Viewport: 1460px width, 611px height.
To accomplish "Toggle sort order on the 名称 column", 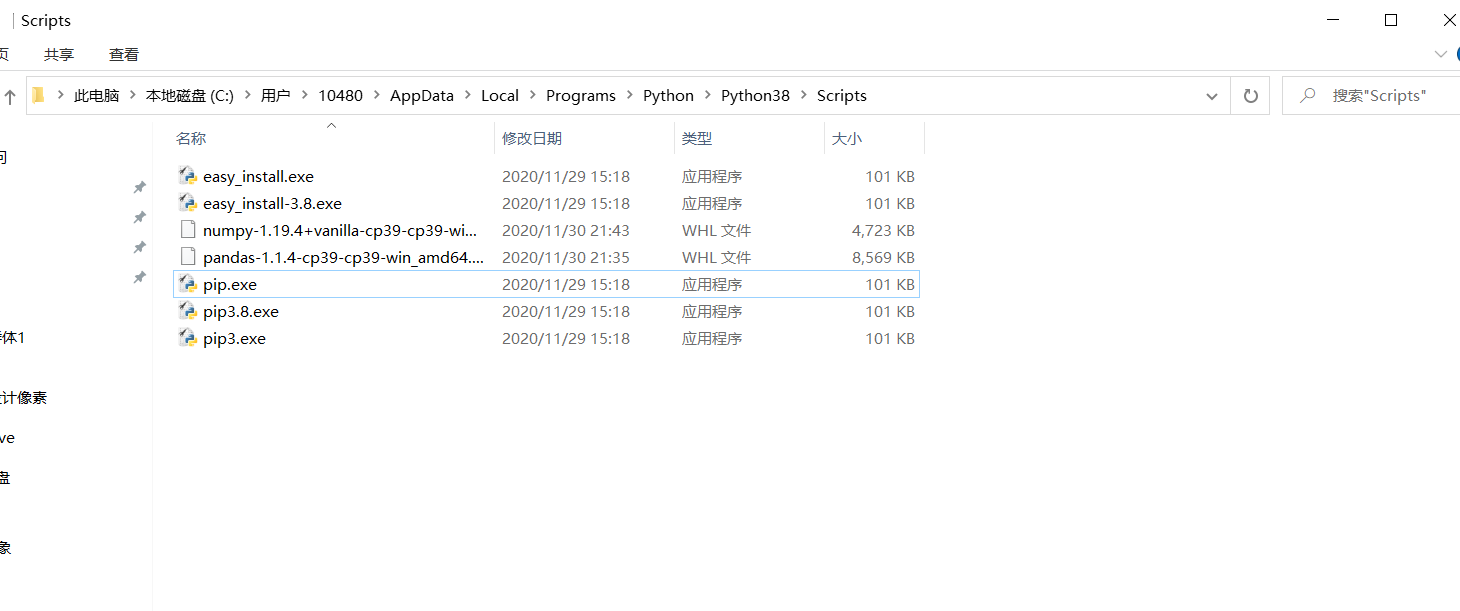I will (x=191, y=138).
